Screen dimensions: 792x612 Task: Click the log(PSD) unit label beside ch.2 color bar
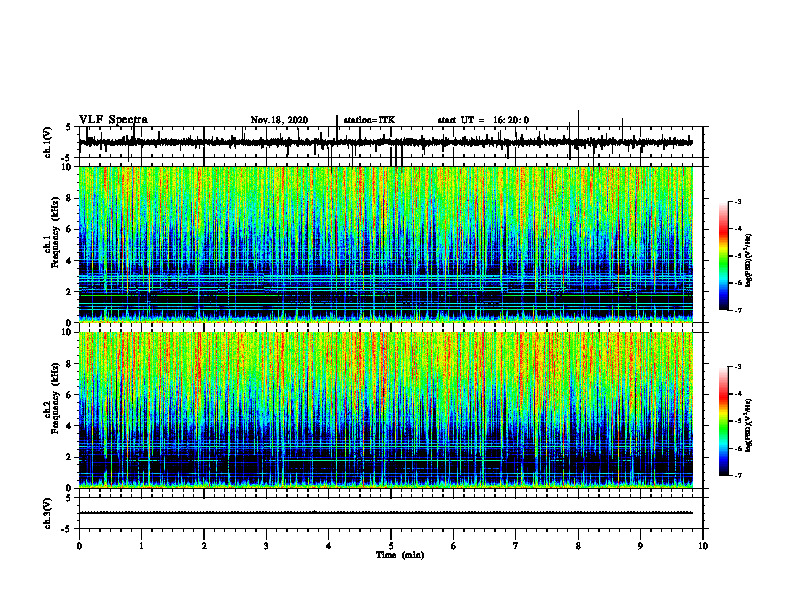coord(750,425)
